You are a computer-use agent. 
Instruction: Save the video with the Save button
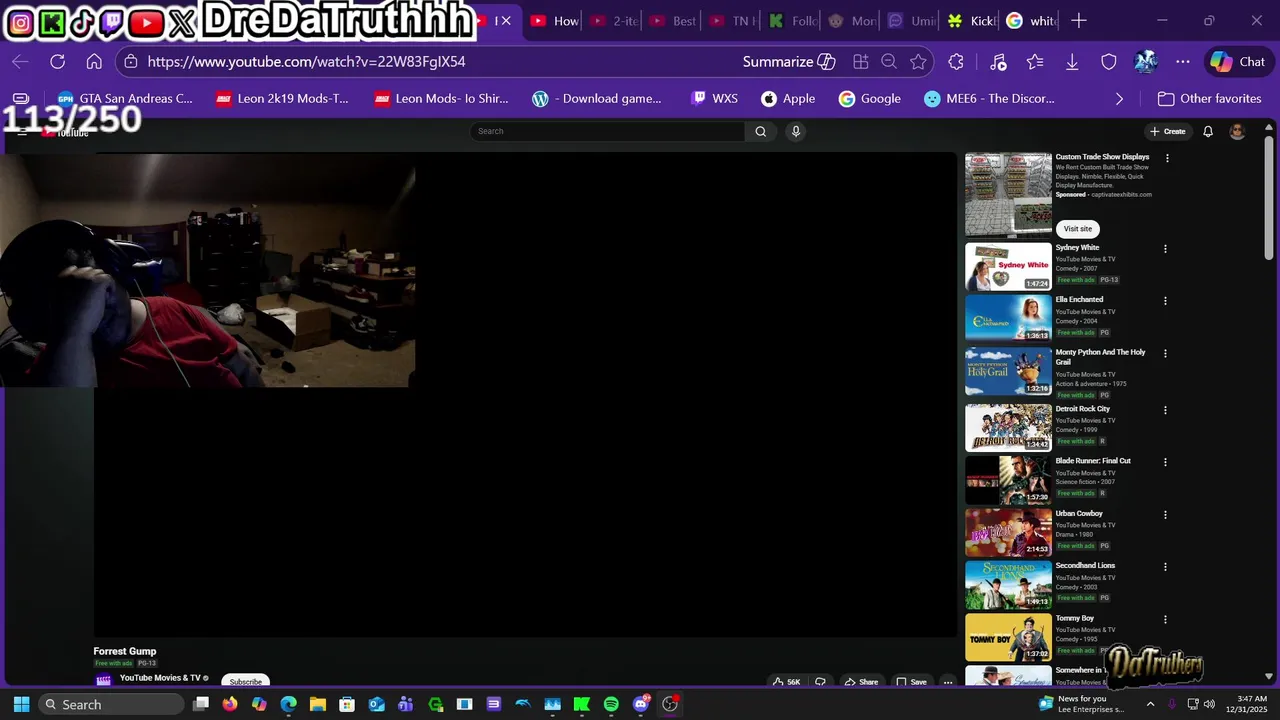coord(911,682)
